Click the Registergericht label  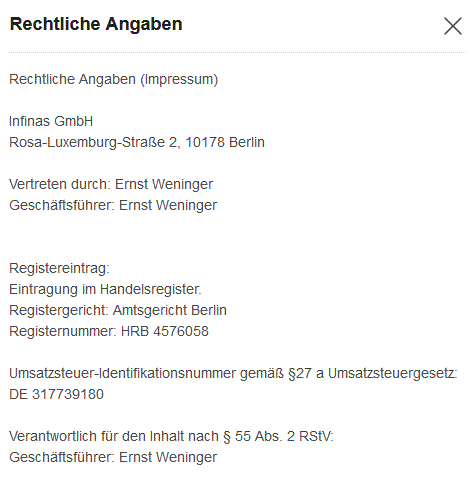(x=59, y=311)
